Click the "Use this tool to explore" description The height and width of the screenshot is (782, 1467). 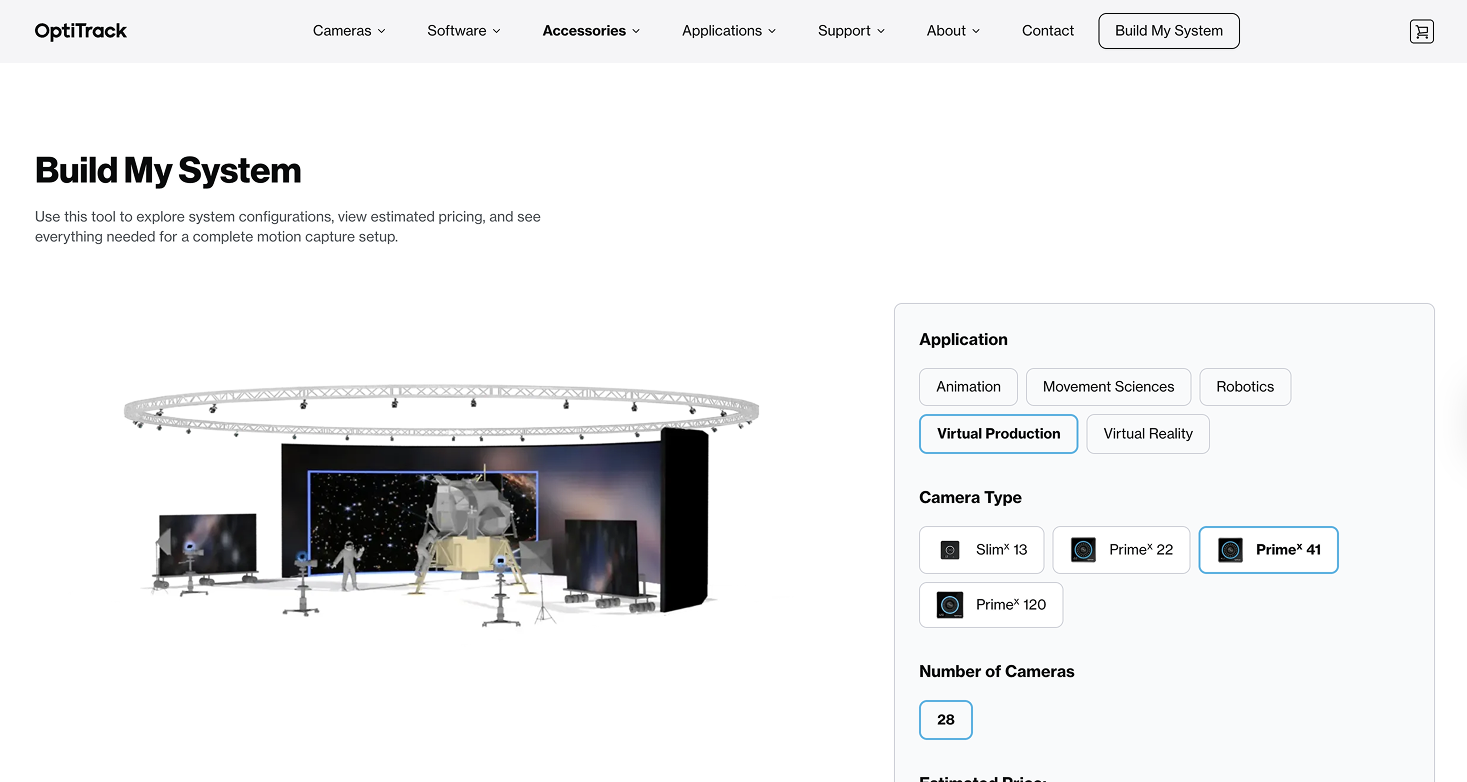pos(288,227)
